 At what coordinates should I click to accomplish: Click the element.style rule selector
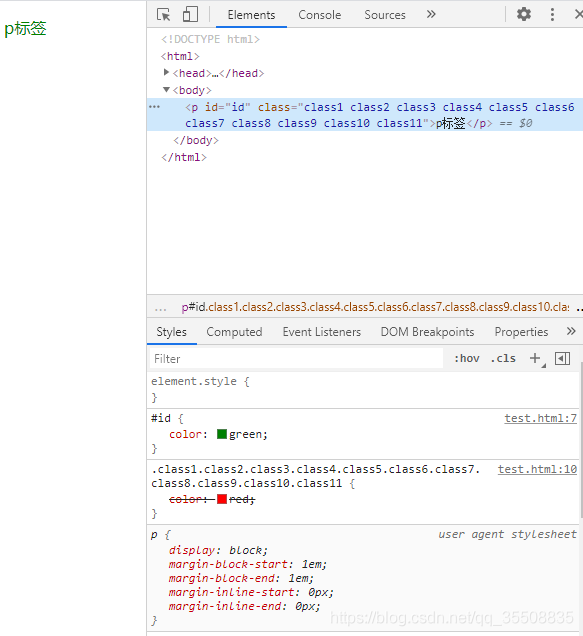click(x=194, y=381)
